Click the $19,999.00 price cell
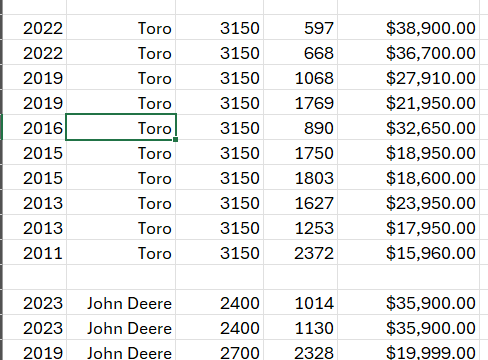 (408, 350)
